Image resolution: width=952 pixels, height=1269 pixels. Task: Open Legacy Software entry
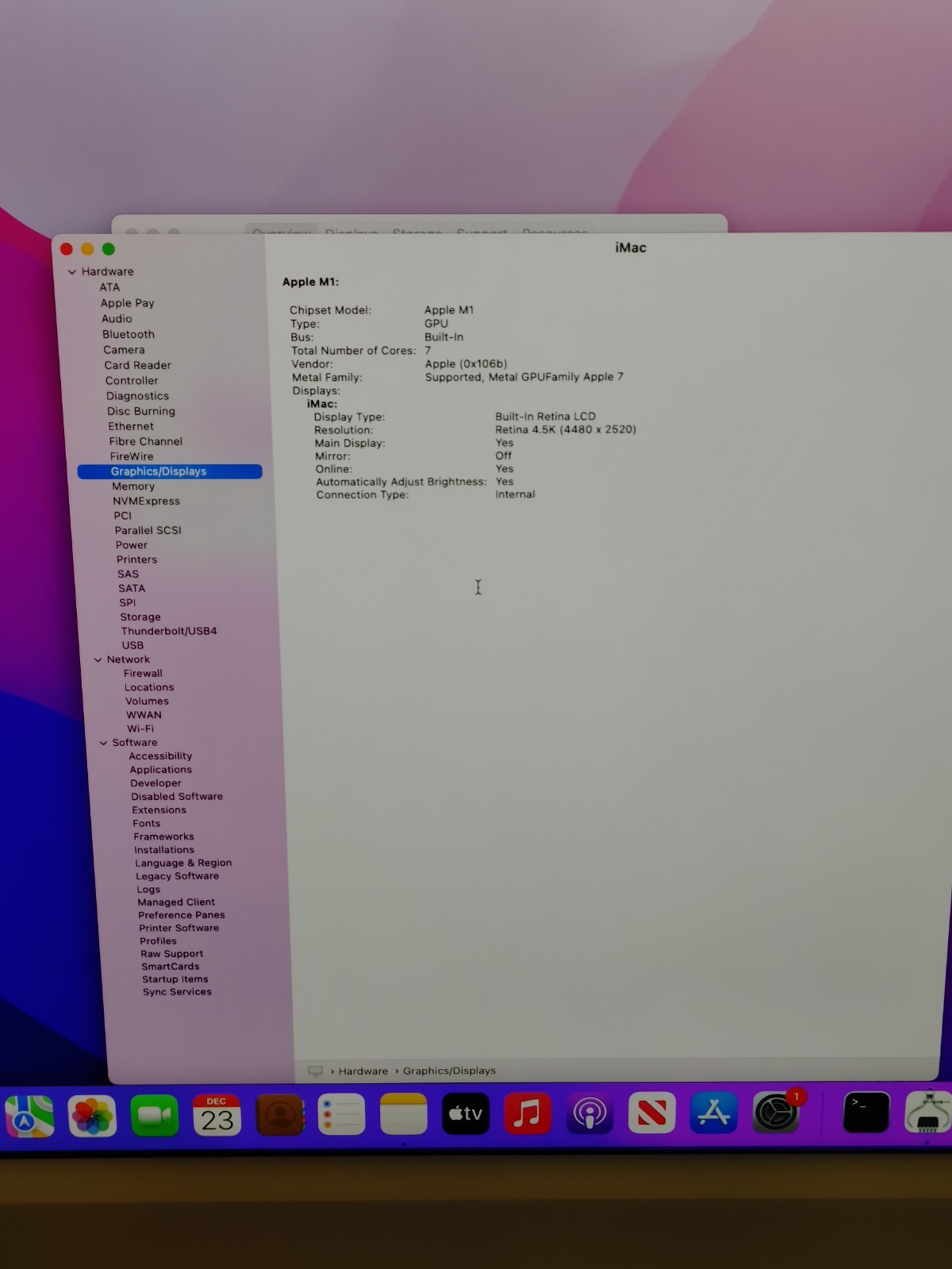177,876
